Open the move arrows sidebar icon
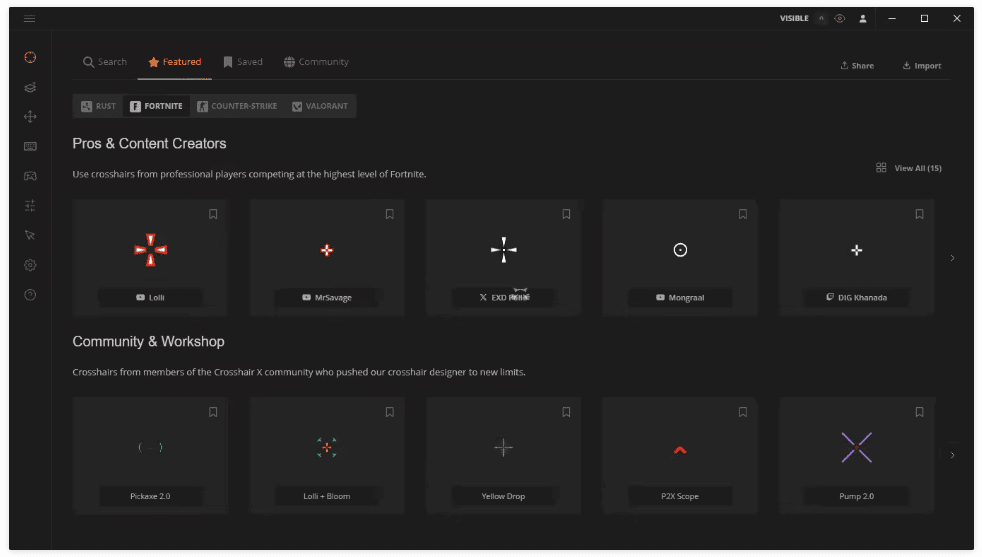This screenshot has height=557, width=982. click(x=30, y=117)
